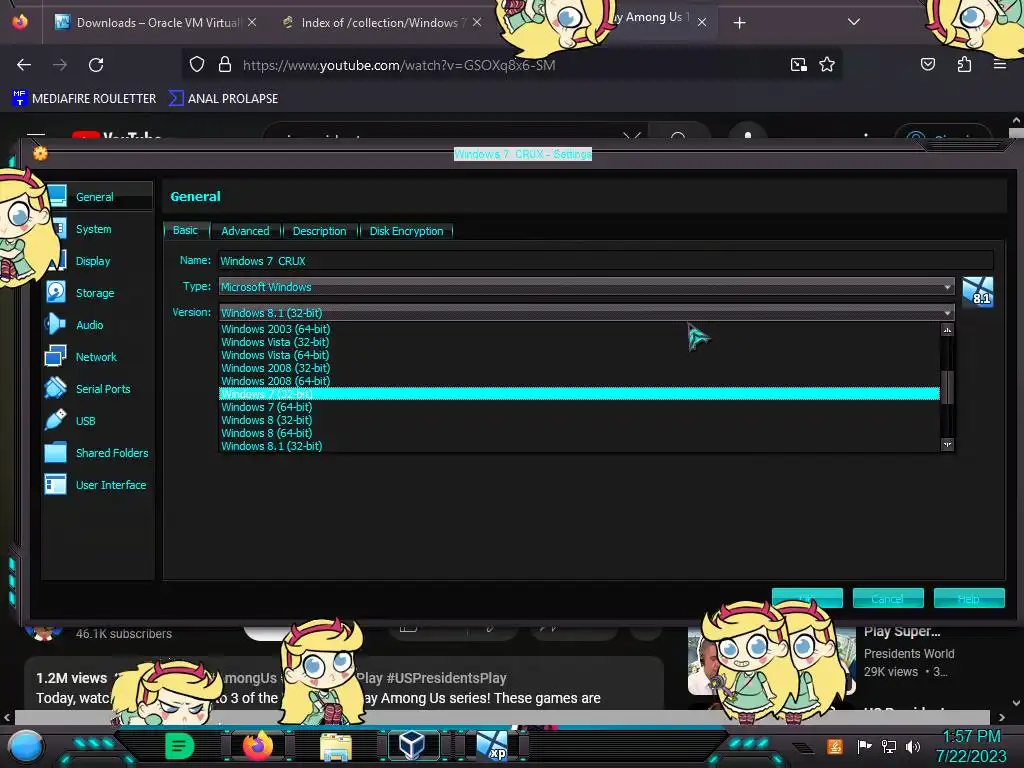Viewport: 1024px width, 768px height.
Task: Open File Explorer from the taskbar
Action: coord(336,746)
